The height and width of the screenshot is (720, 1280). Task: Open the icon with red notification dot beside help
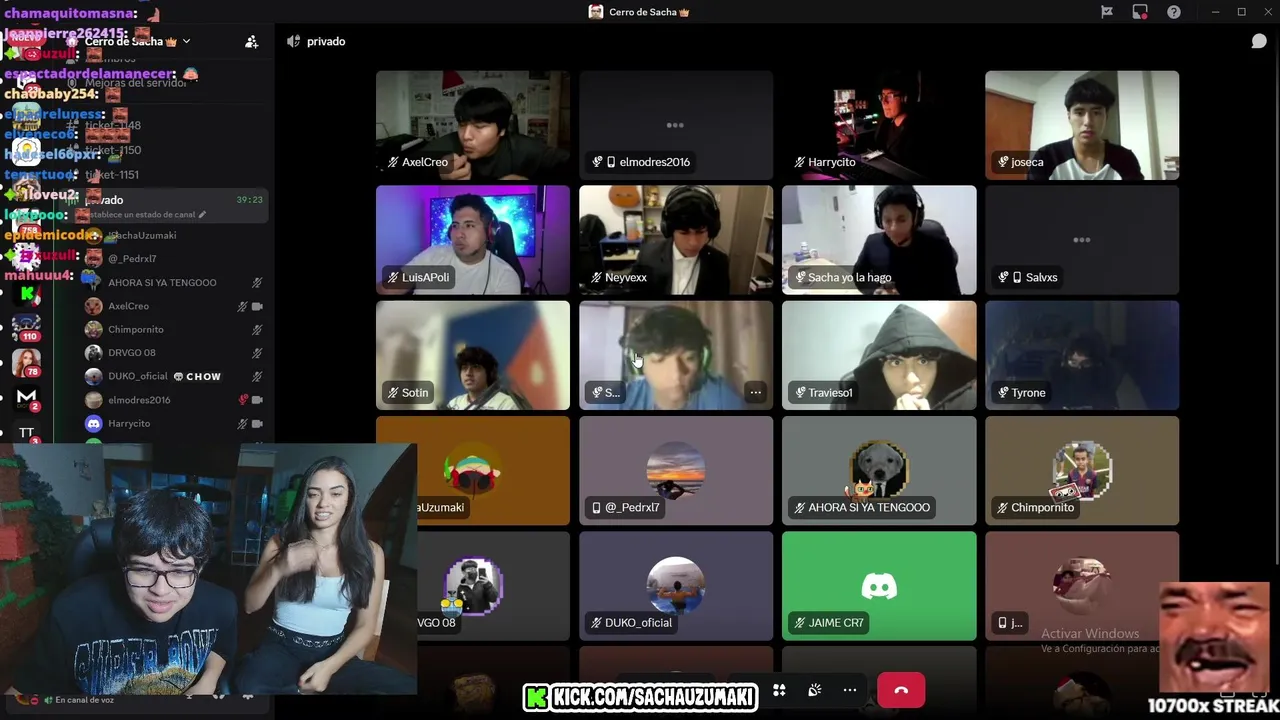point(1140,12)
